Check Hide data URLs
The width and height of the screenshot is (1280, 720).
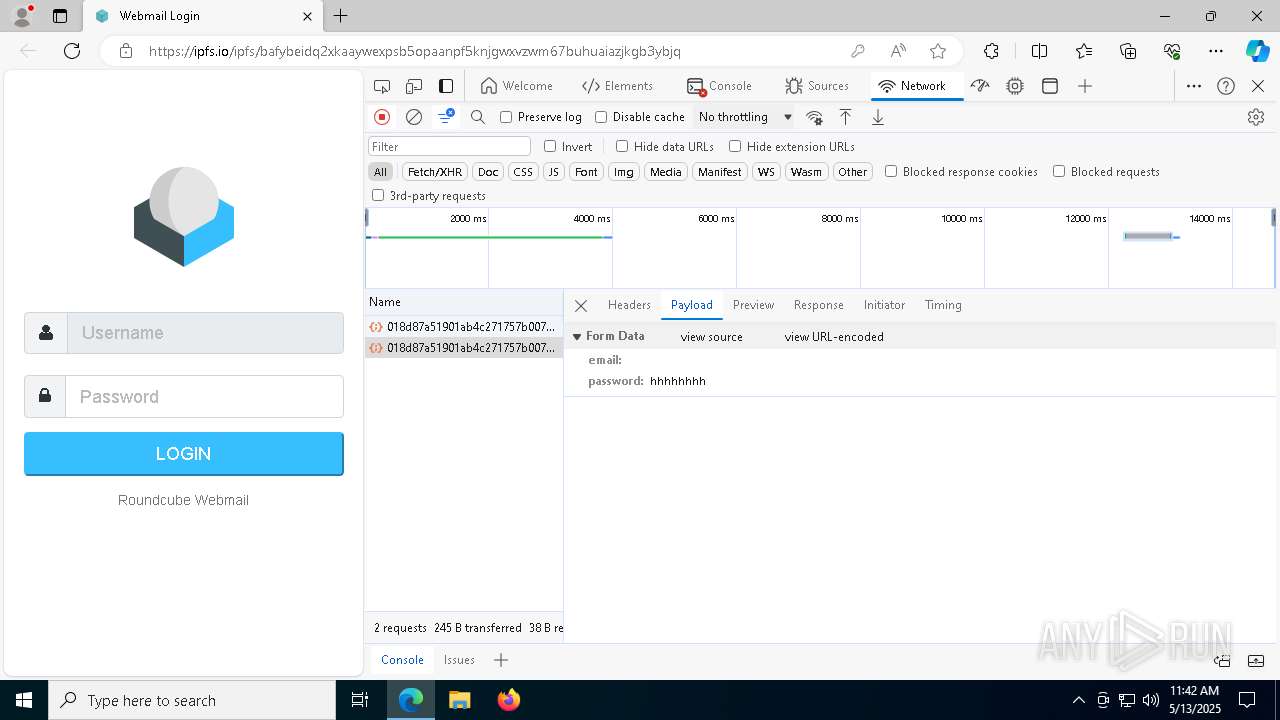[622, 146]
